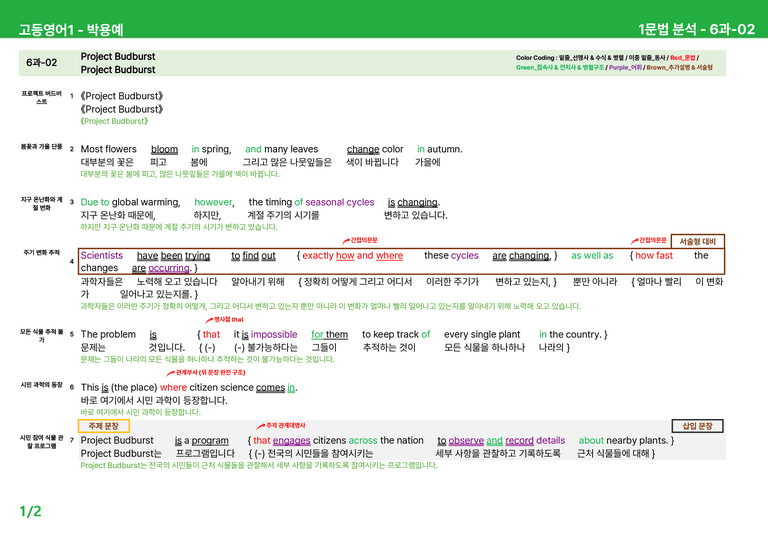Screen dimensions: 768x543
Task: Click the header text '1문법 분석 - 6과-02'
Action: pos(696,29)
